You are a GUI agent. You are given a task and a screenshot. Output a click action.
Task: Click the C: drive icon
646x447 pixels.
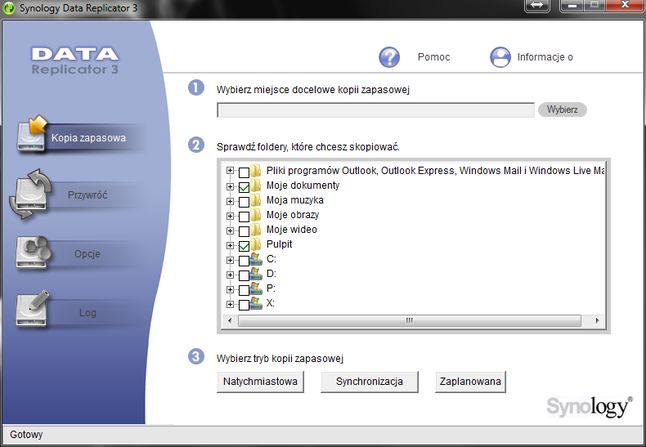point(256,259)
